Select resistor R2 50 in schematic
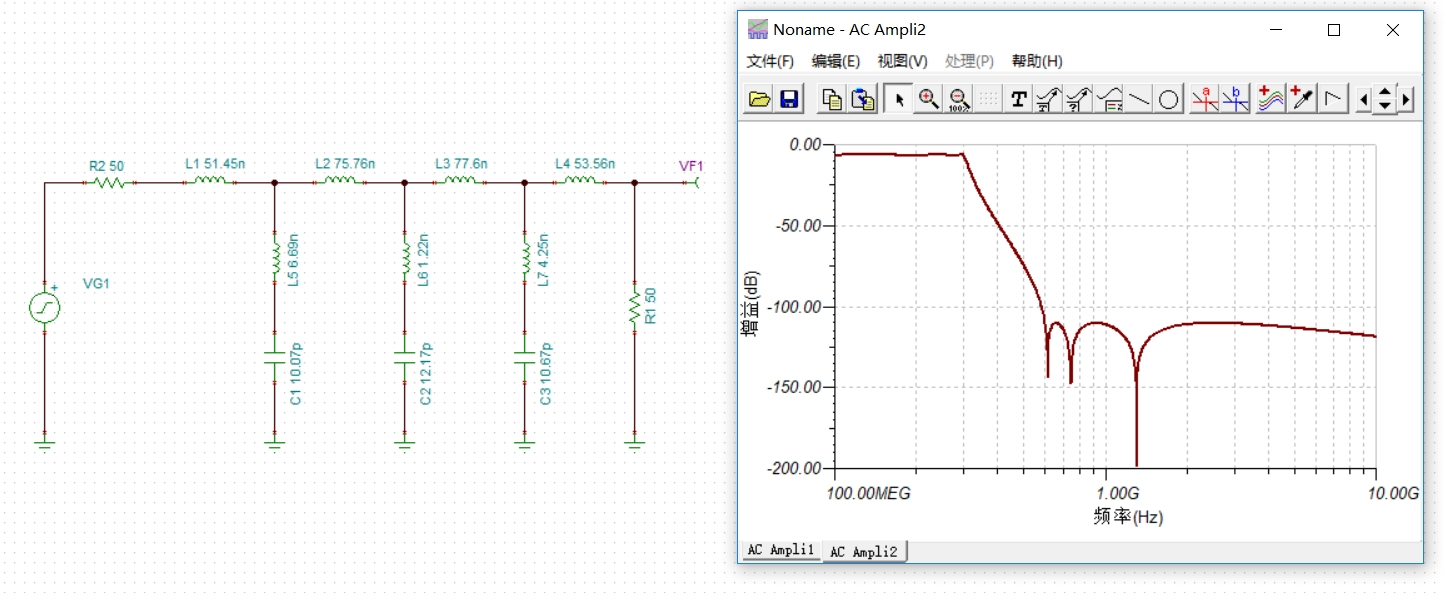Viewport: 1444px width, 593px height. pos(107,182)
